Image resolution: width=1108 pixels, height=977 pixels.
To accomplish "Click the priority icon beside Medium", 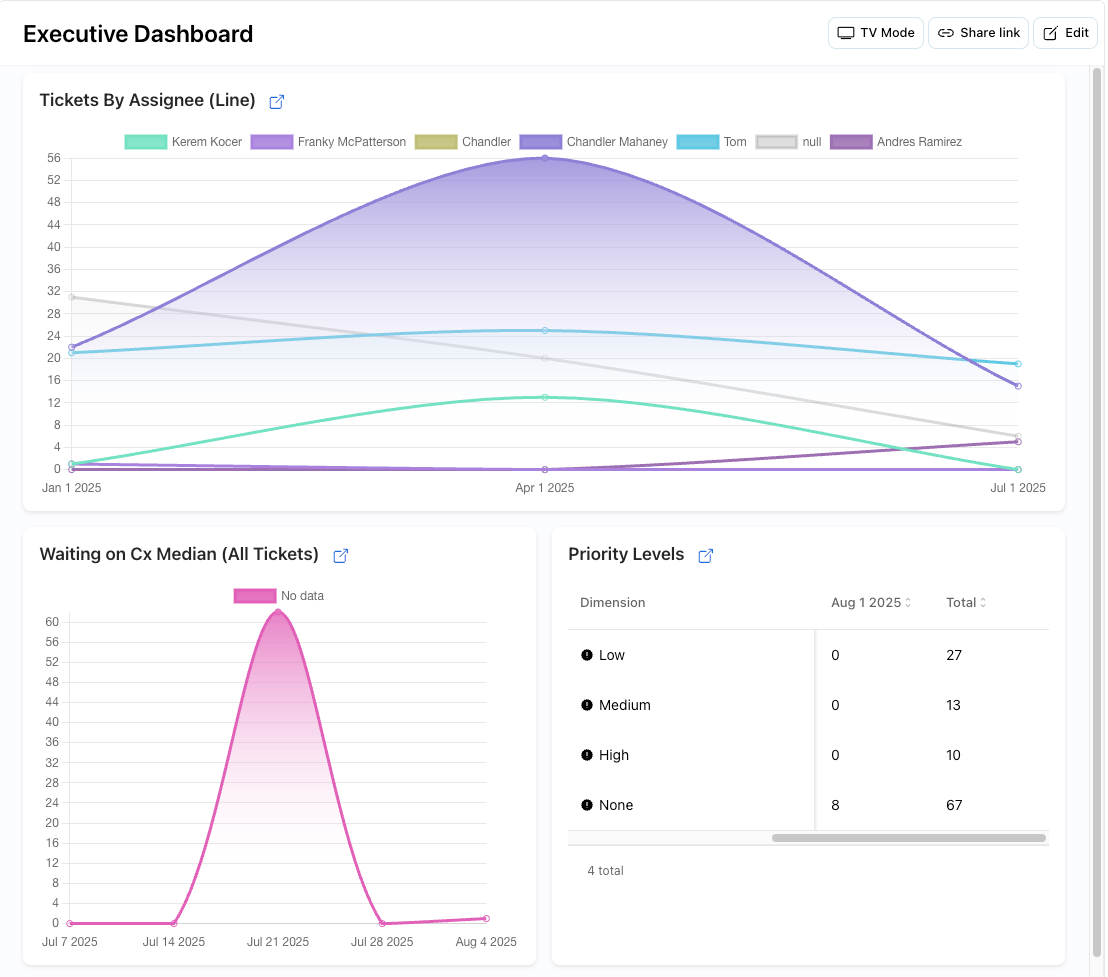I will tap(587, 705).
